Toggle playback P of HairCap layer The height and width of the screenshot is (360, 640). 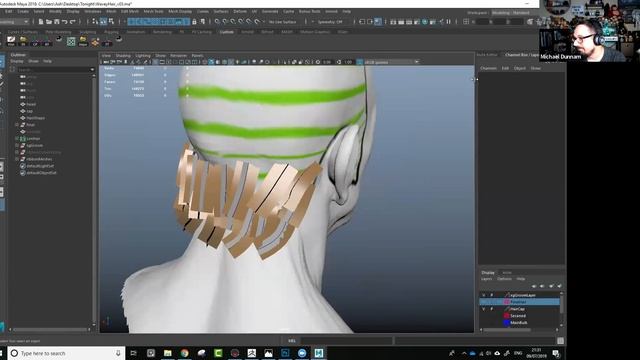coord(491,309)
